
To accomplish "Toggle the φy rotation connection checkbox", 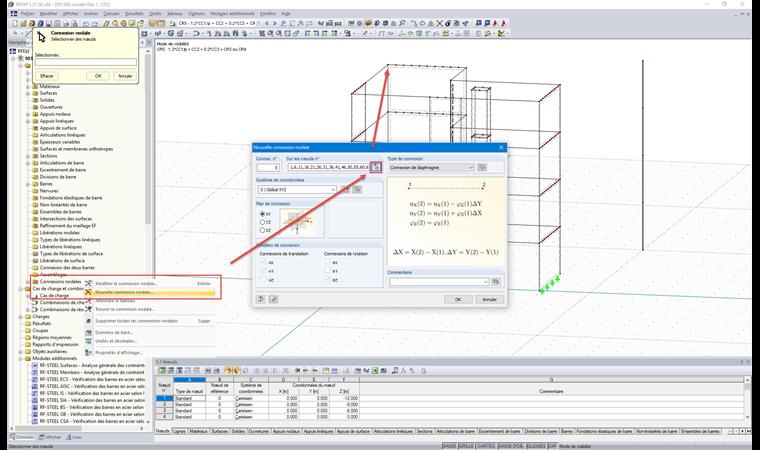I will point(328,271).
